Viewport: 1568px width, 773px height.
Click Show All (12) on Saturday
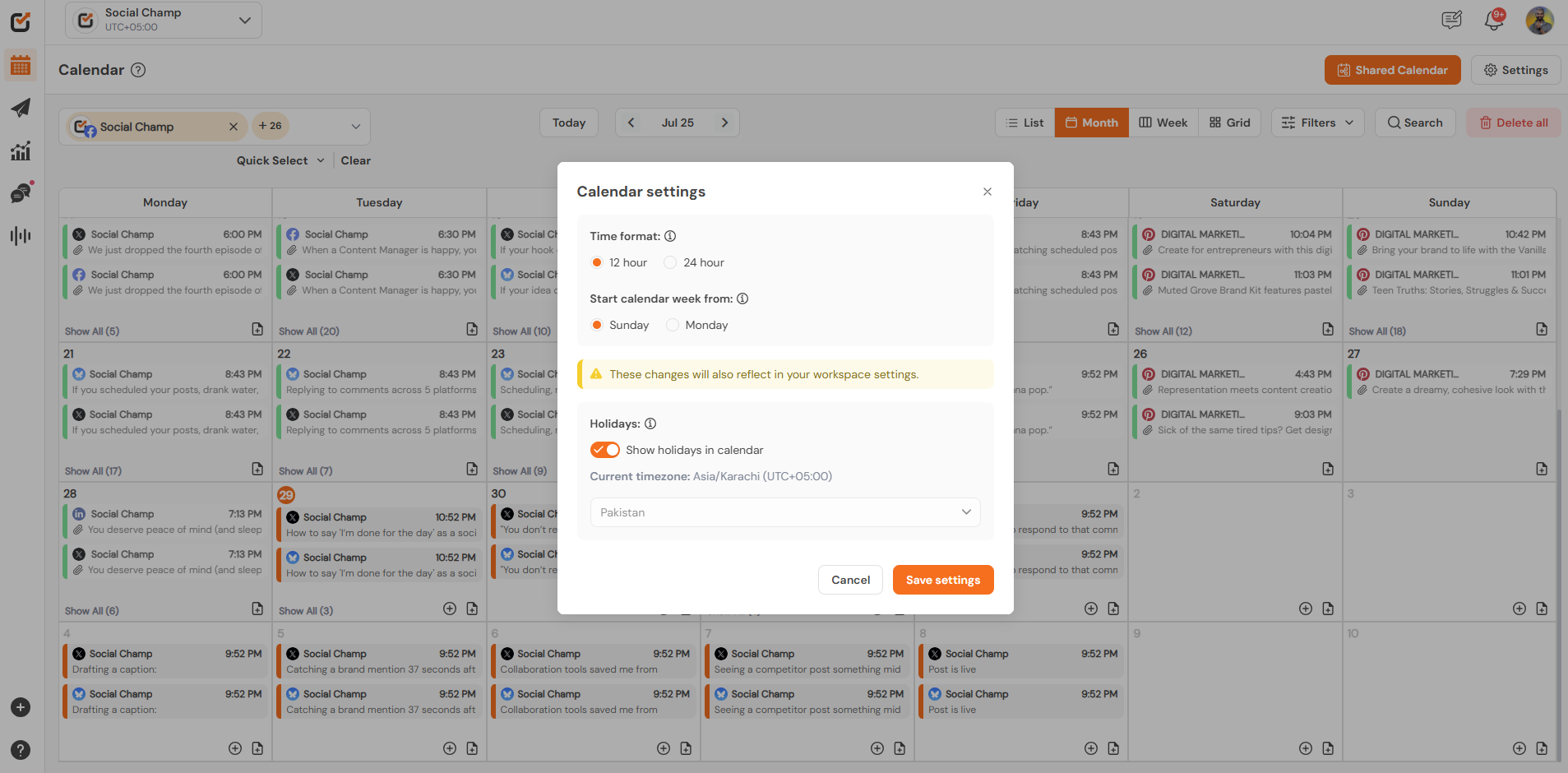point(1163,331)
